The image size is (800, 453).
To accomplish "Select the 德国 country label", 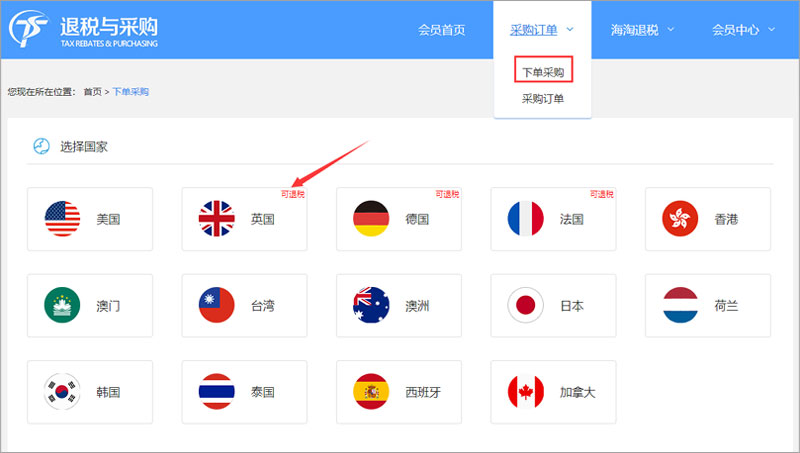I will [417, 219].
